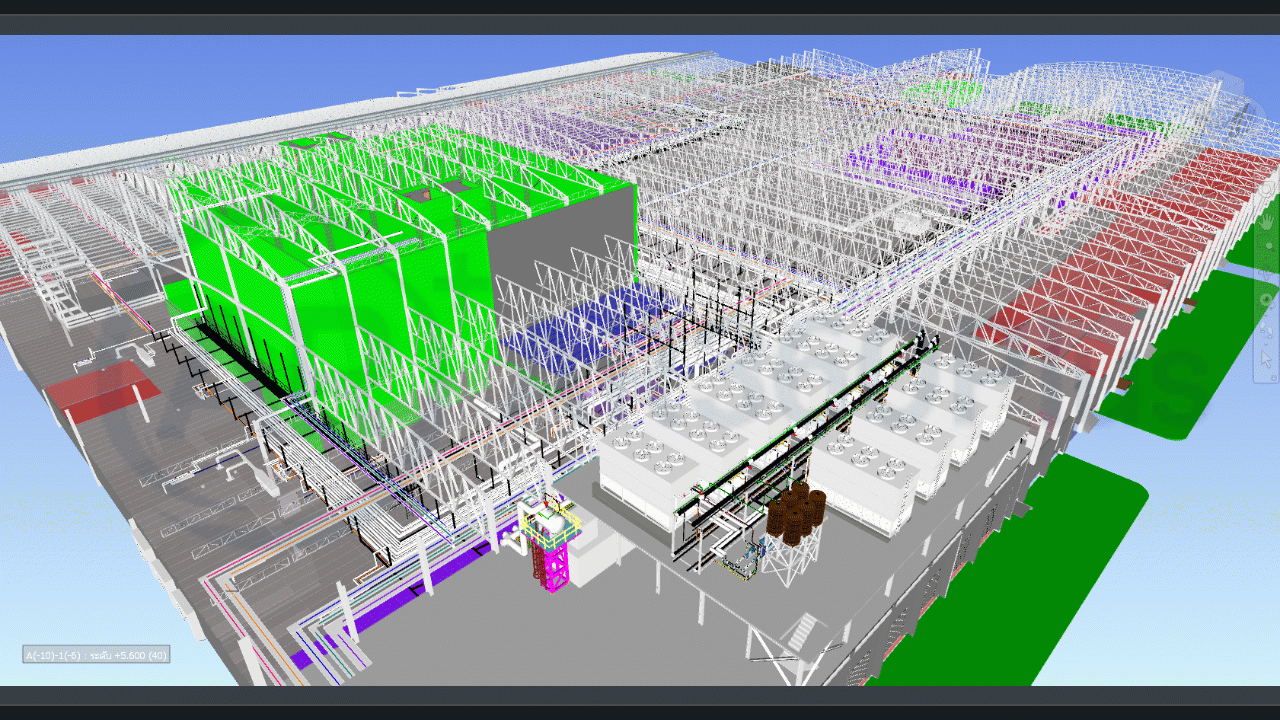Activate the Zoom tool in navigation bar
This screenshot has height=720, width=1280.
pos(1266,246)
